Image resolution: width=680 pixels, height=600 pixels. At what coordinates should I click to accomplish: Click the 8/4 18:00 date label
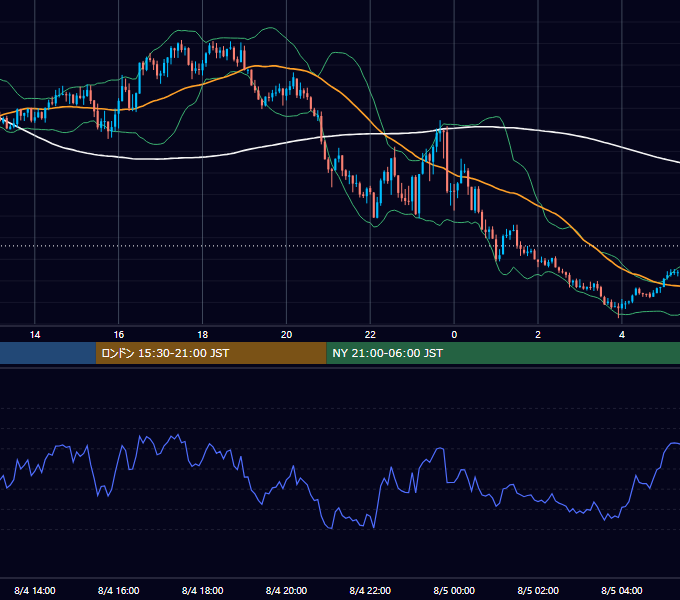pyautogui.click(x=203, y=590)
